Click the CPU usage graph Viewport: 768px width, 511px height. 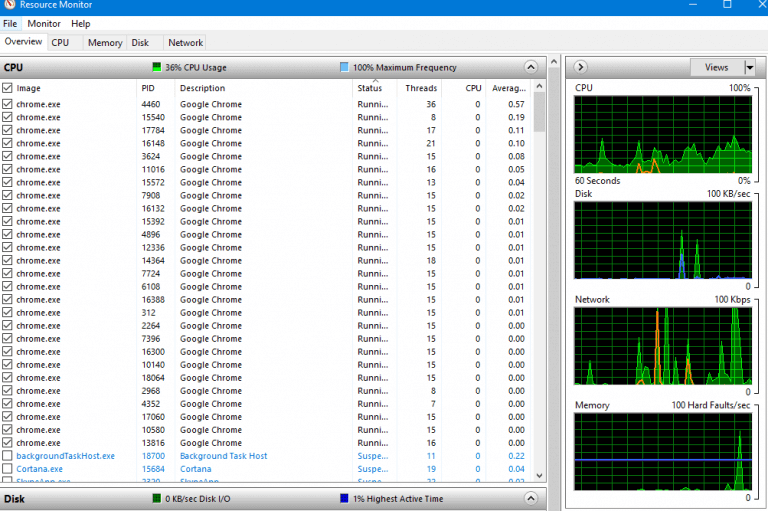[663, 134]
